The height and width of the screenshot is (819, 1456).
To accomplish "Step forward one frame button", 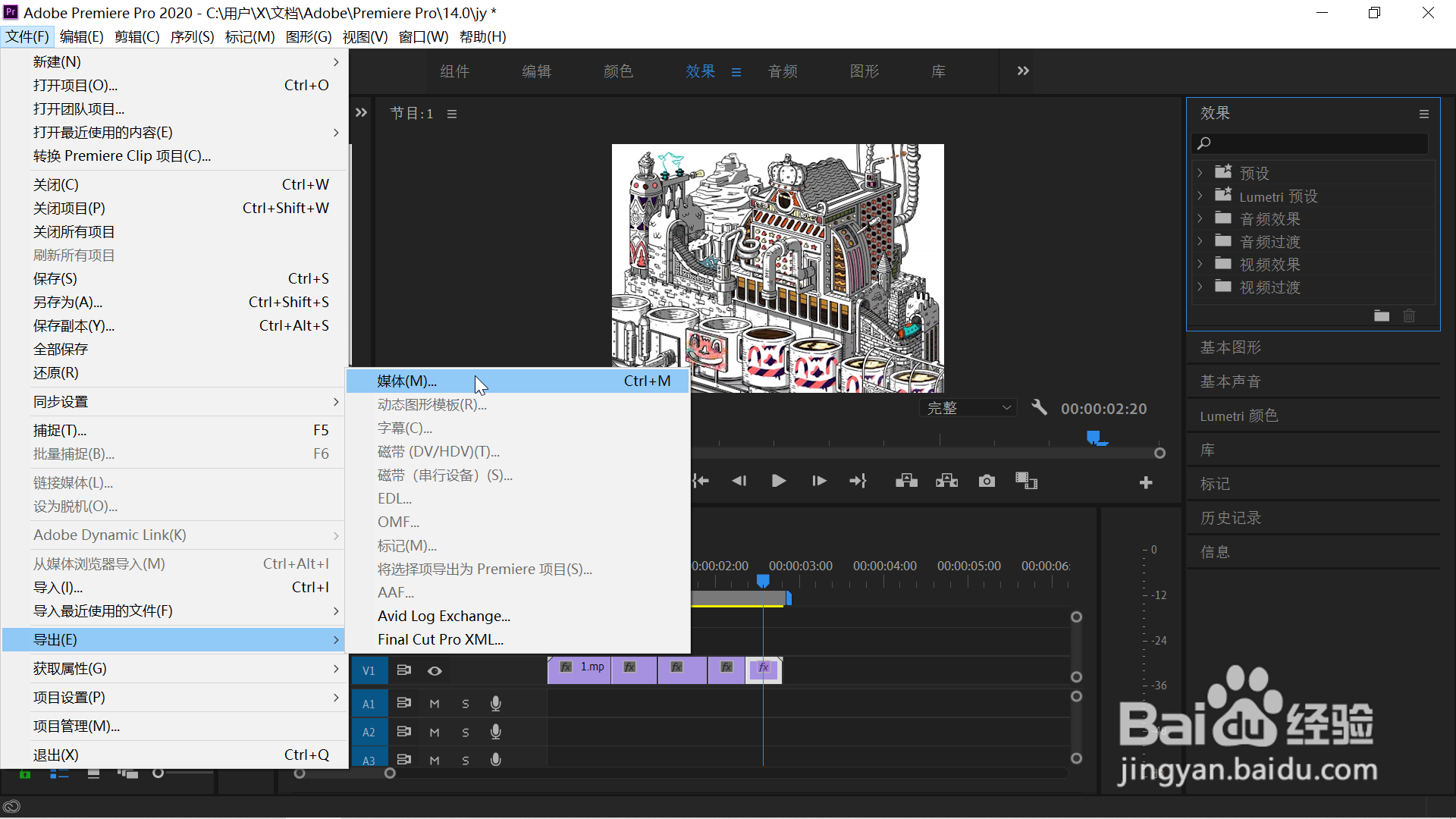I will click(x=819, y=481).
